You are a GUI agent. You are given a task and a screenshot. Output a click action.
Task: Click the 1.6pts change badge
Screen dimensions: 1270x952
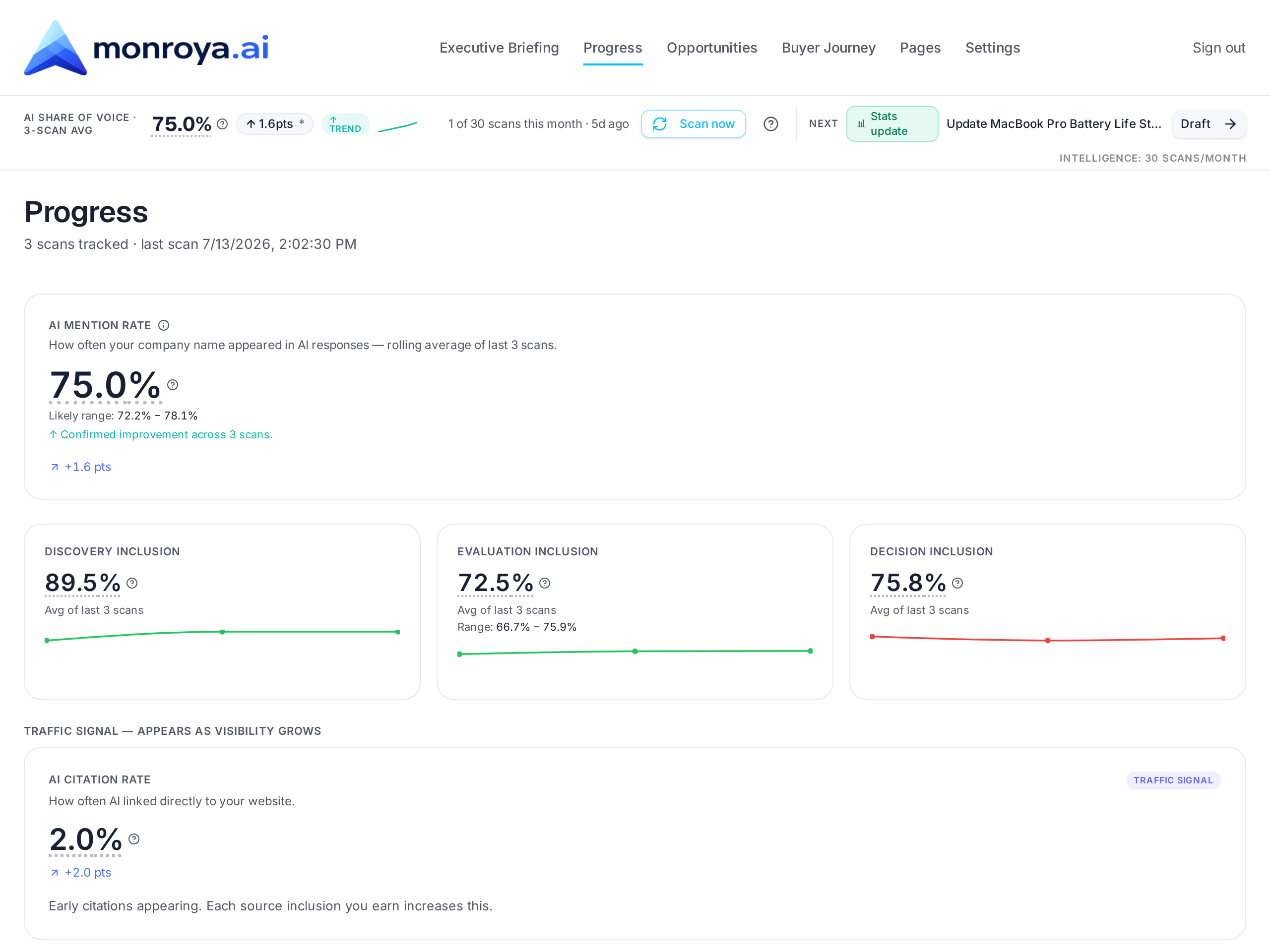274,124
